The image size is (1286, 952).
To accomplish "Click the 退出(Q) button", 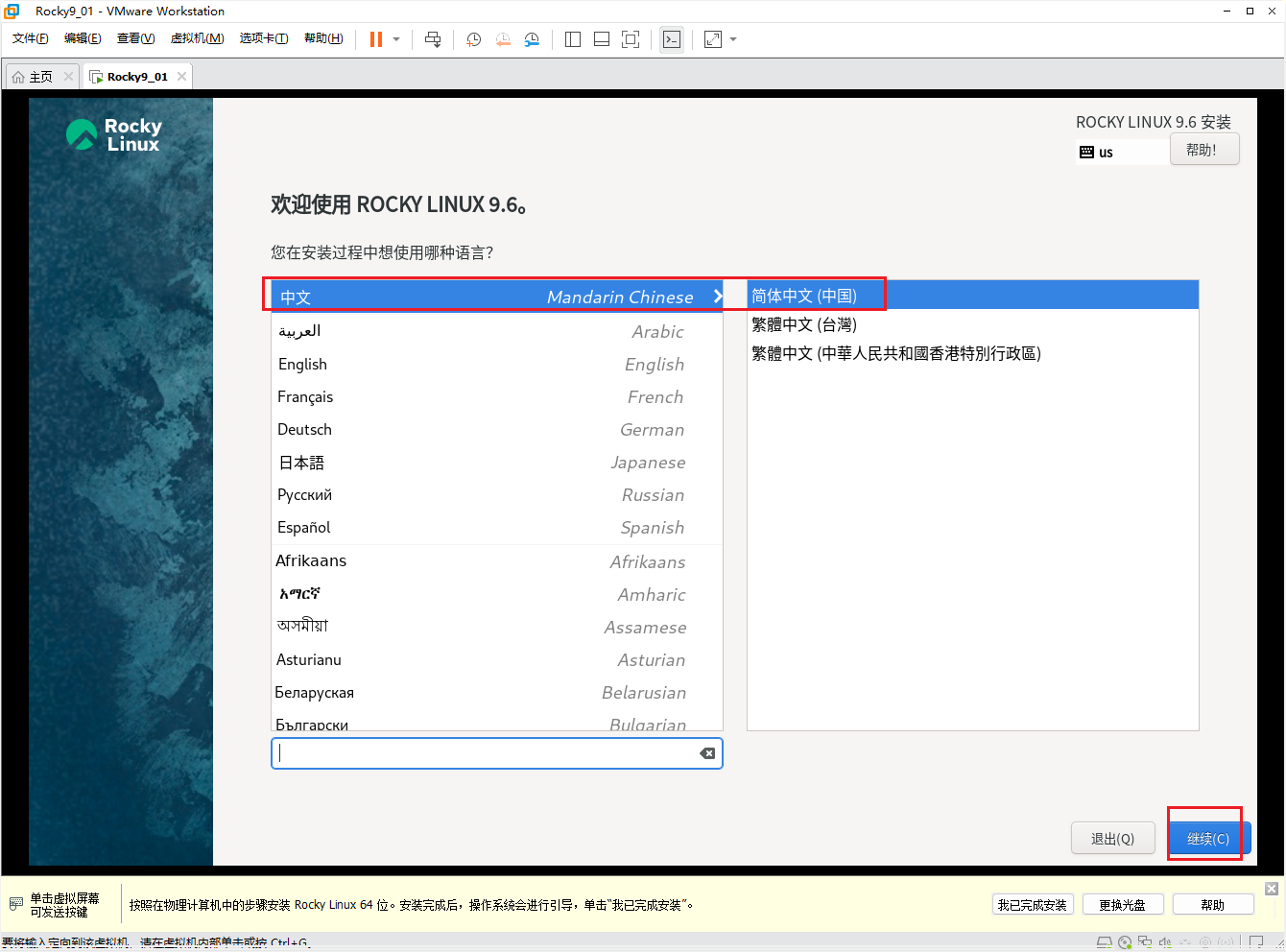I will click(x=1112, y=838).
